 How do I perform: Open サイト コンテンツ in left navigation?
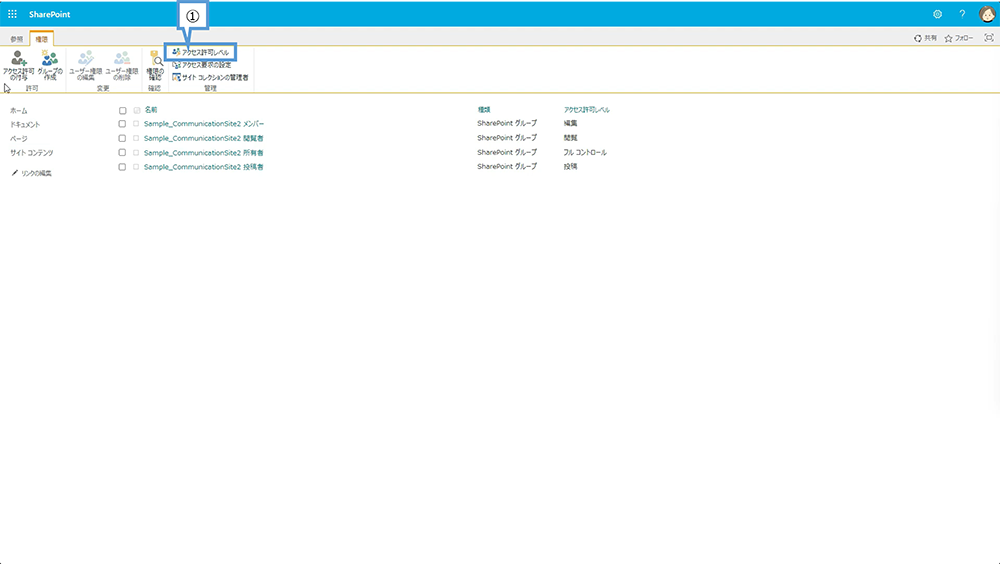pyautogui.click(x=31, y=153)
